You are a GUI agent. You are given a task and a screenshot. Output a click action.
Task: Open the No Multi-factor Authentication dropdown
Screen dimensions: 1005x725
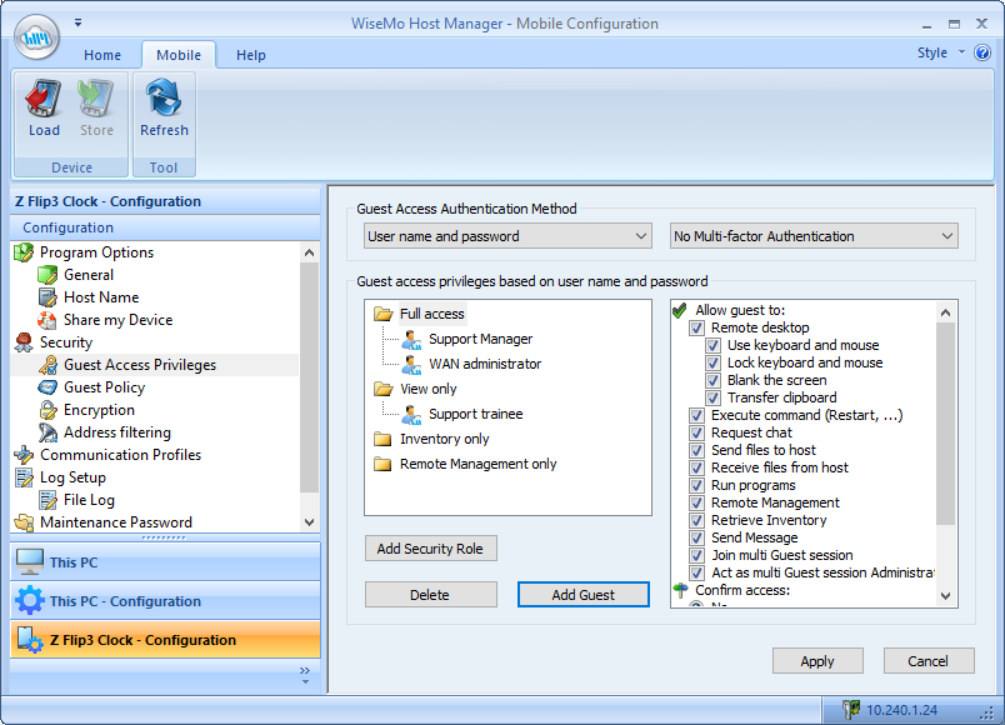pos(944,236)
